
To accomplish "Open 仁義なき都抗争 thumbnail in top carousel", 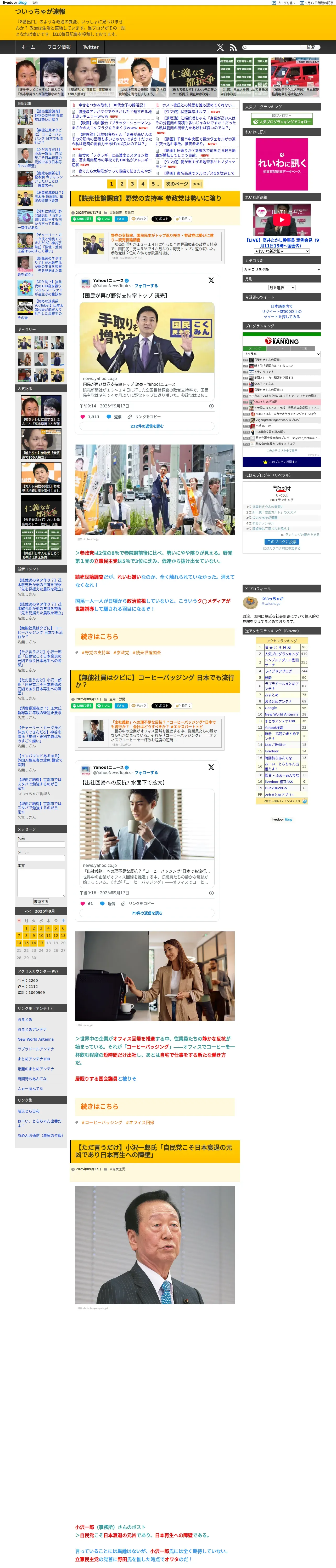I will 193,77.
